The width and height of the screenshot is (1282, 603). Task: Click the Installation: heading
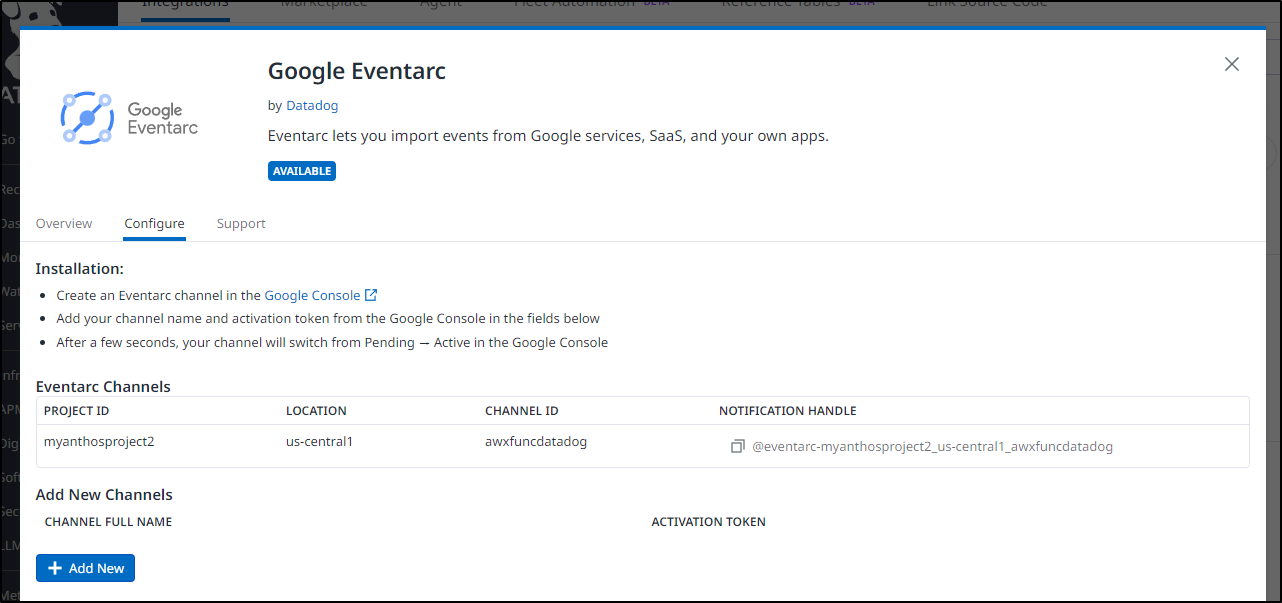80,269
